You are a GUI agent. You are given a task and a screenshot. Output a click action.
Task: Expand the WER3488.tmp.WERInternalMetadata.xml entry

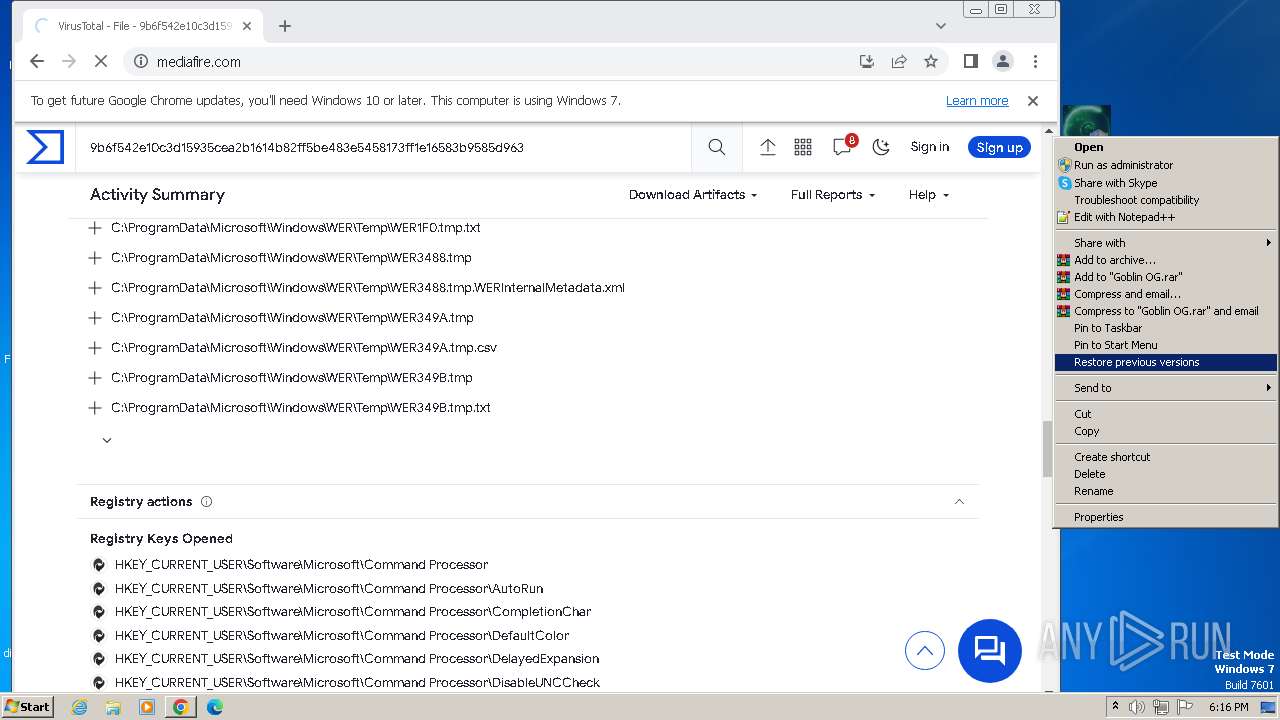pos(95,288)
